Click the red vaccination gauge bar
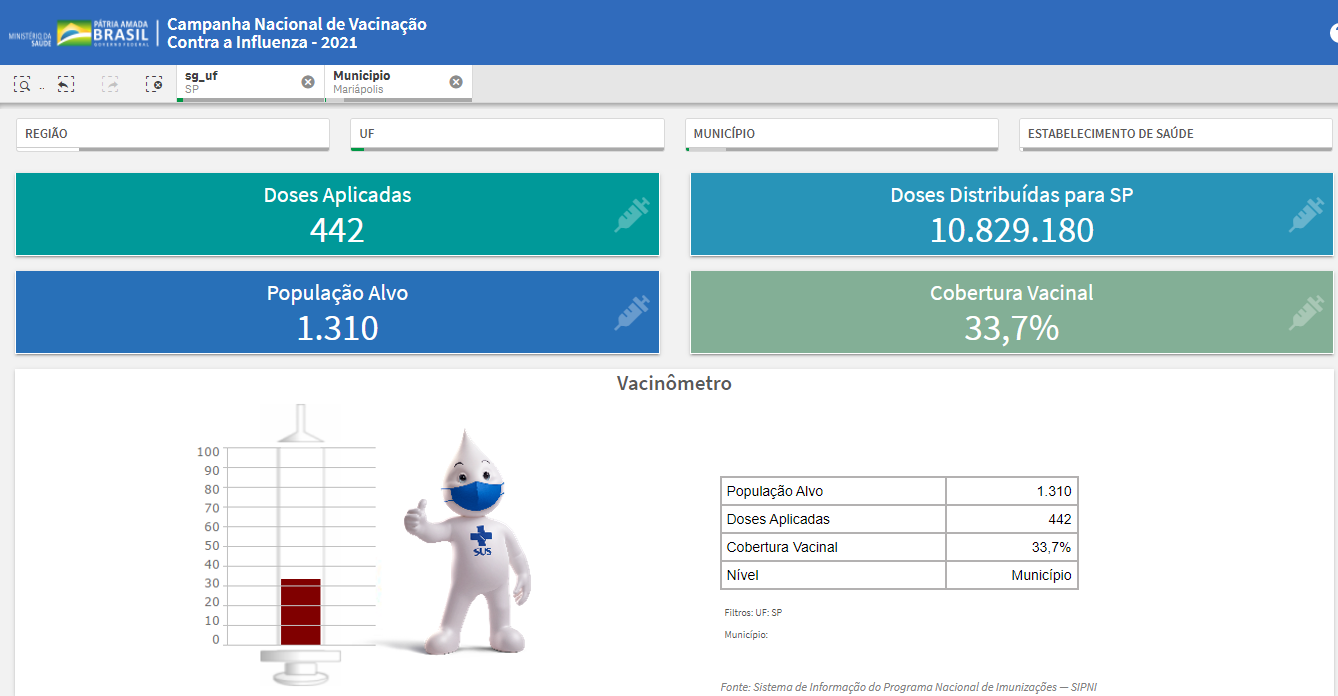1338x696 pixels. click(x=300, y=612)
